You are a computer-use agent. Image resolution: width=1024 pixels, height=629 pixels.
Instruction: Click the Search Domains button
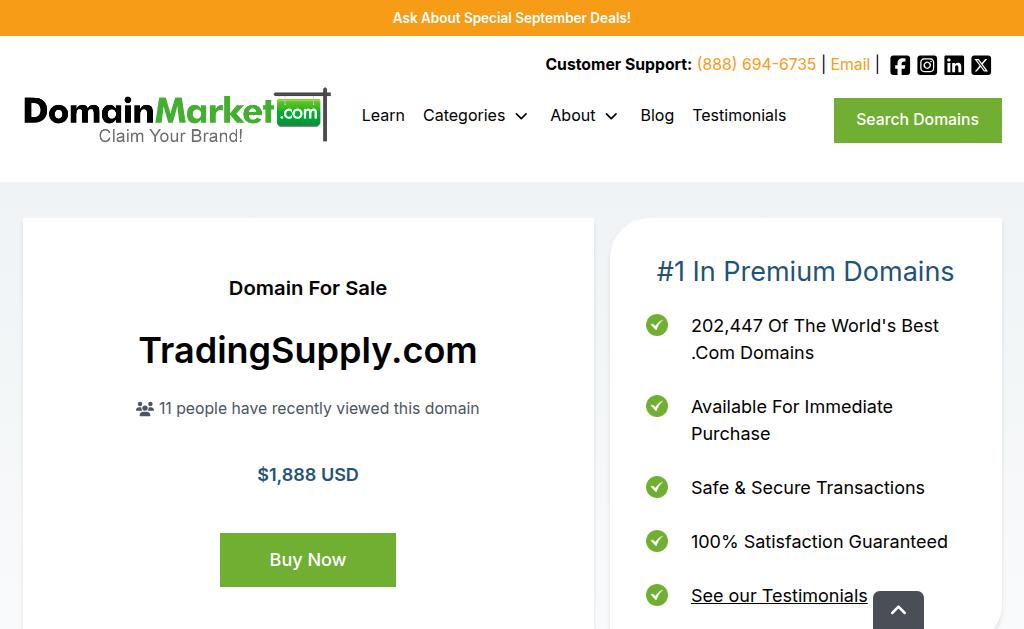918,120
